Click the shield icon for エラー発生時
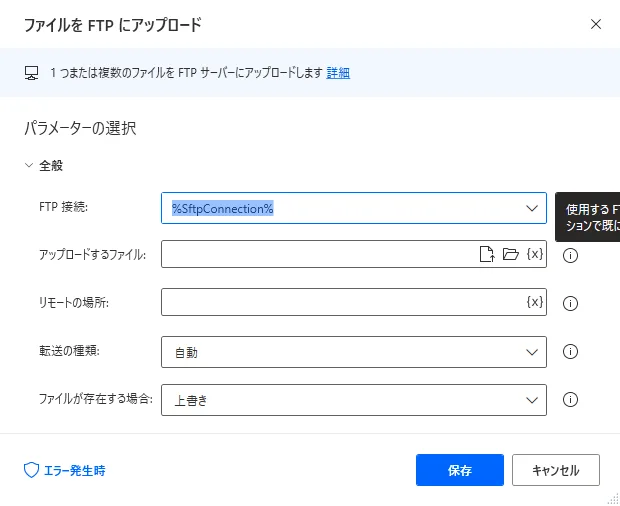Screen dimensions: 620x506 (x=30, y=469)
